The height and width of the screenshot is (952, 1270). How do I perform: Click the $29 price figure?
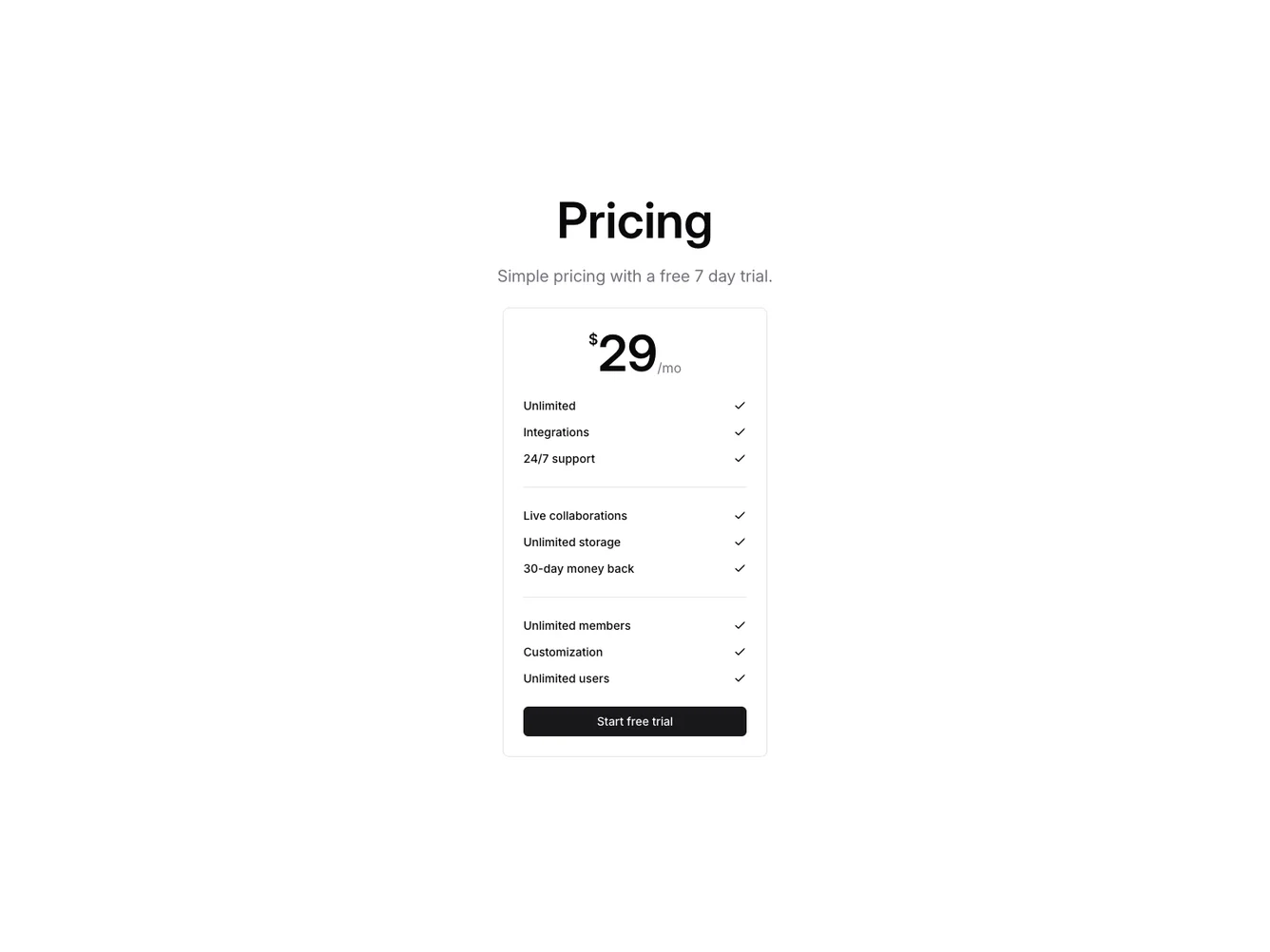click(x=626, y=353)
